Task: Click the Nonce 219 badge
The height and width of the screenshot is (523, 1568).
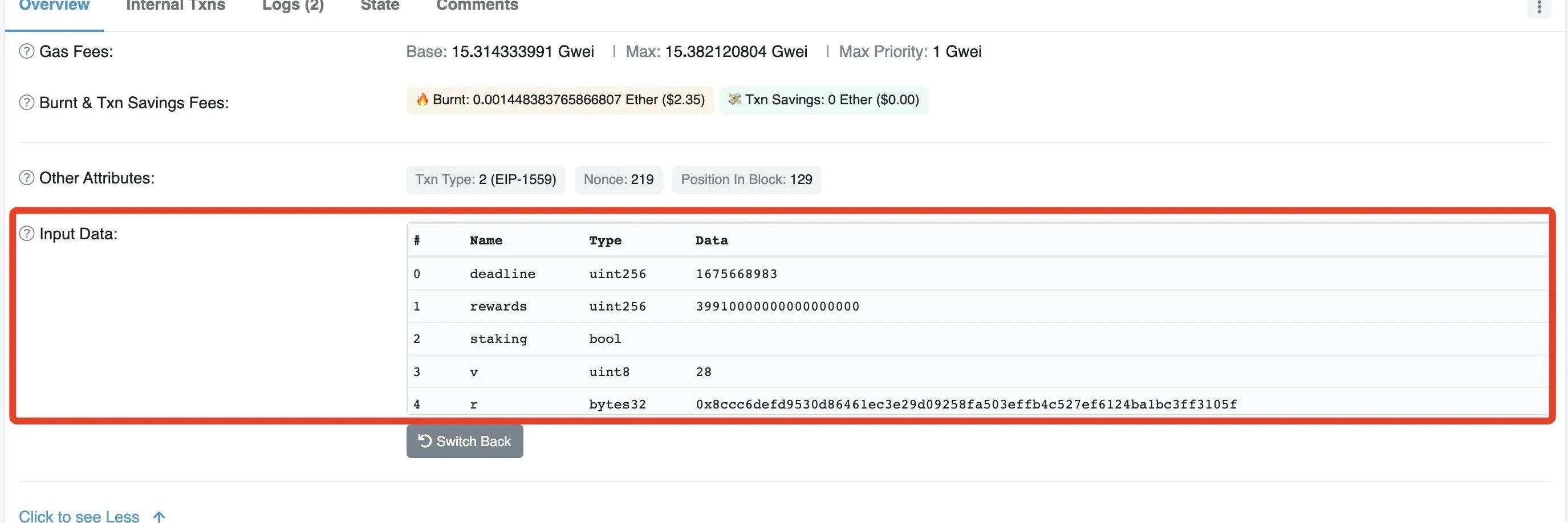Action: 619,180
